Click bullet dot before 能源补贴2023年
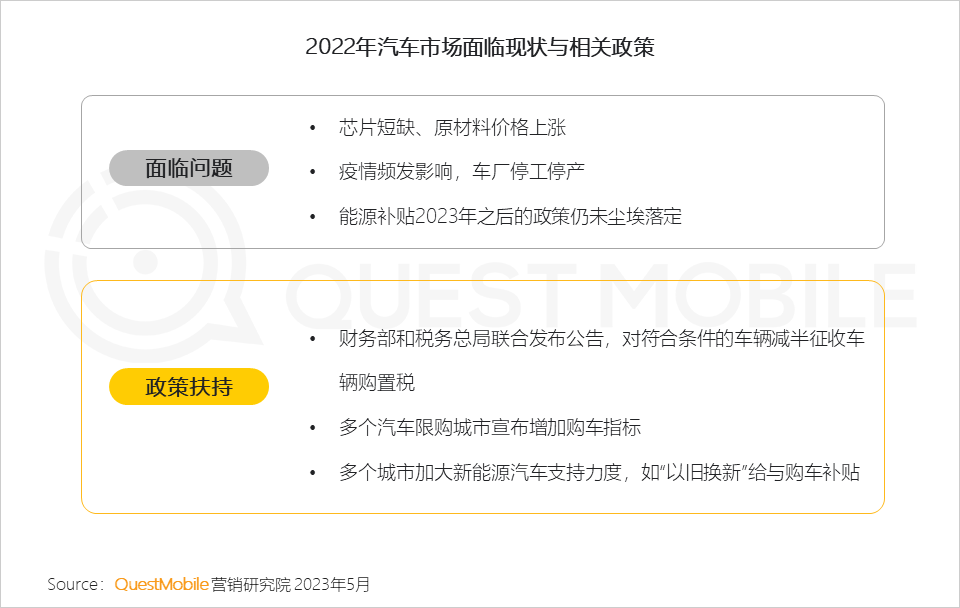 pyautogui.click(x=313, y=217)
